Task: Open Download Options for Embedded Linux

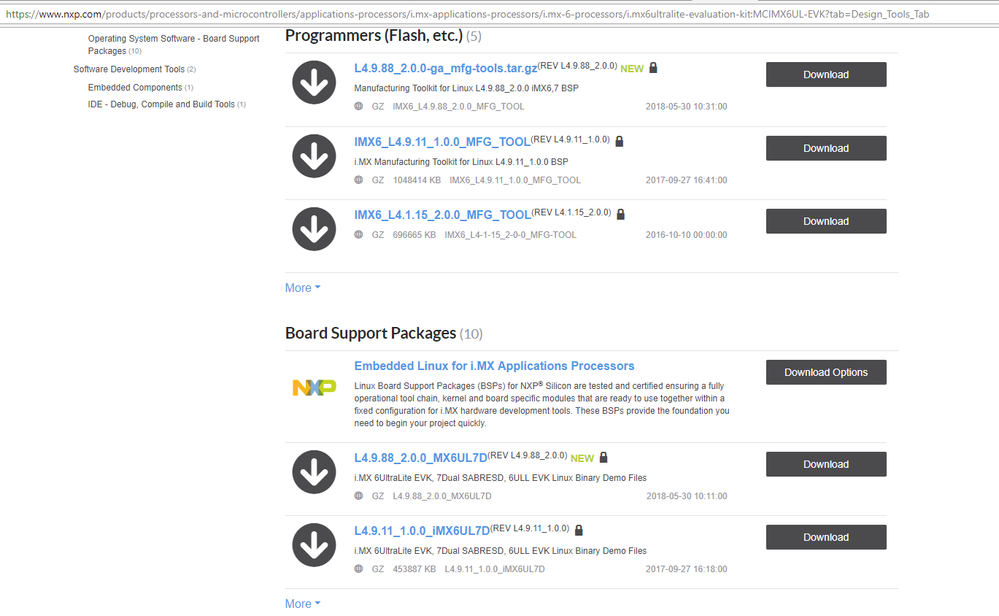Action: coord(826,372)
